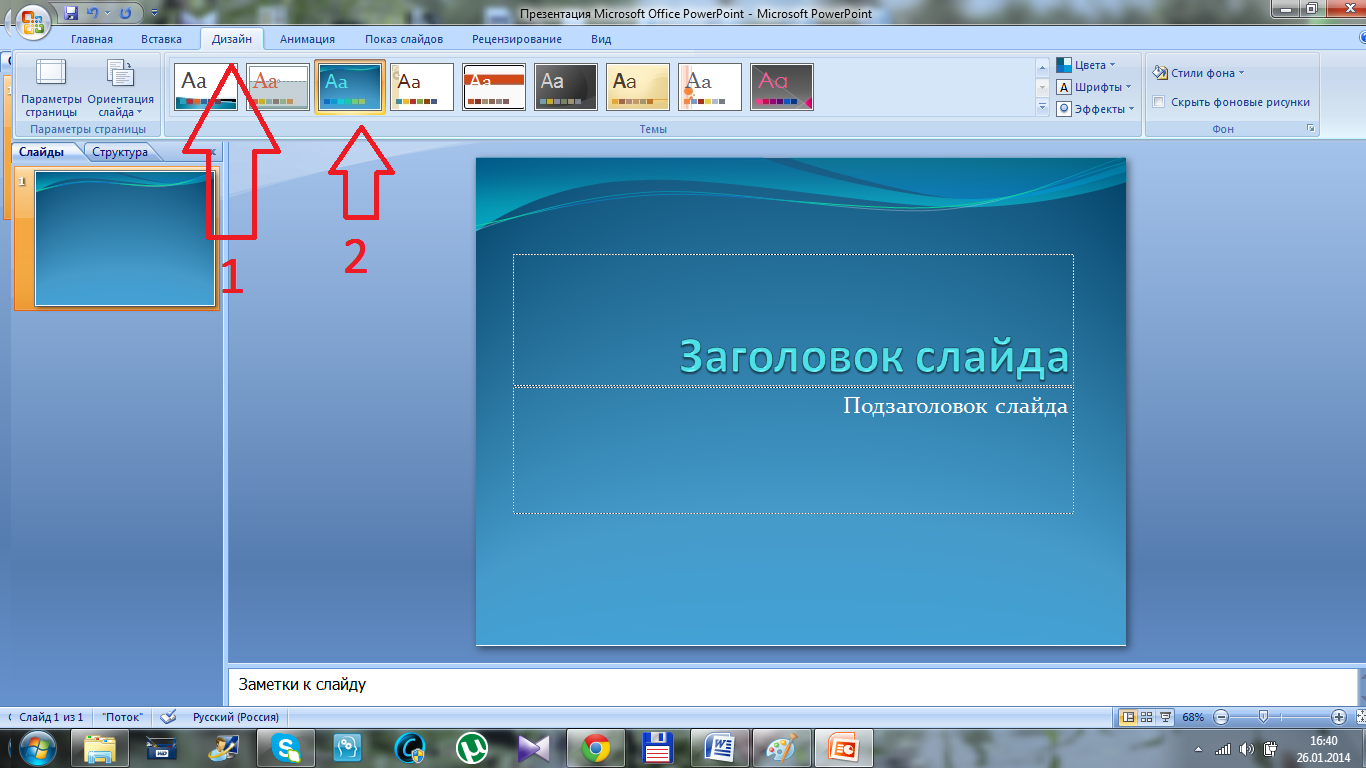Open the Показ слайдов ribbon tab

click(x=403, y=39)
